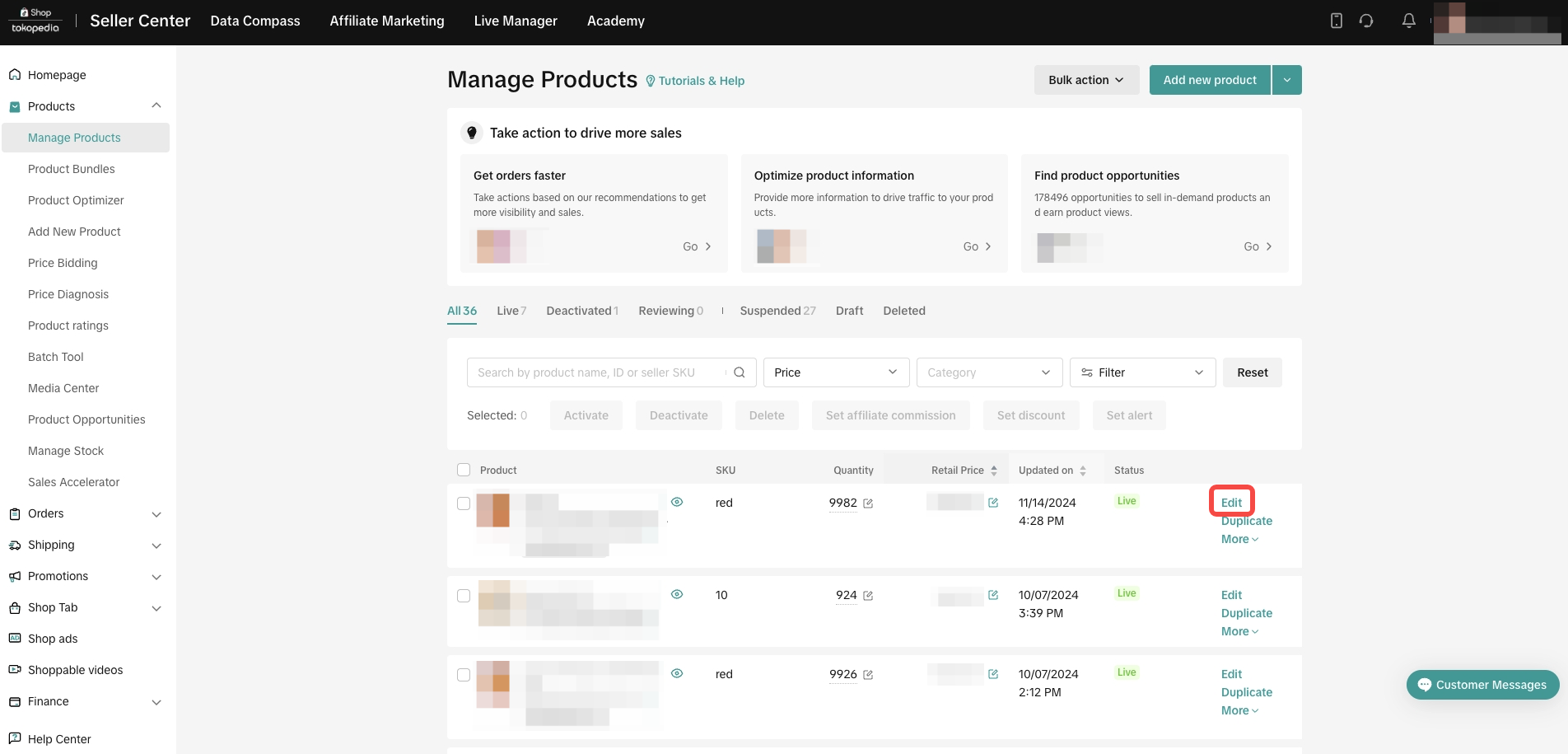1568x754 pixels.
Task: Click the search magnifier icon
Action: pos(739,372)
